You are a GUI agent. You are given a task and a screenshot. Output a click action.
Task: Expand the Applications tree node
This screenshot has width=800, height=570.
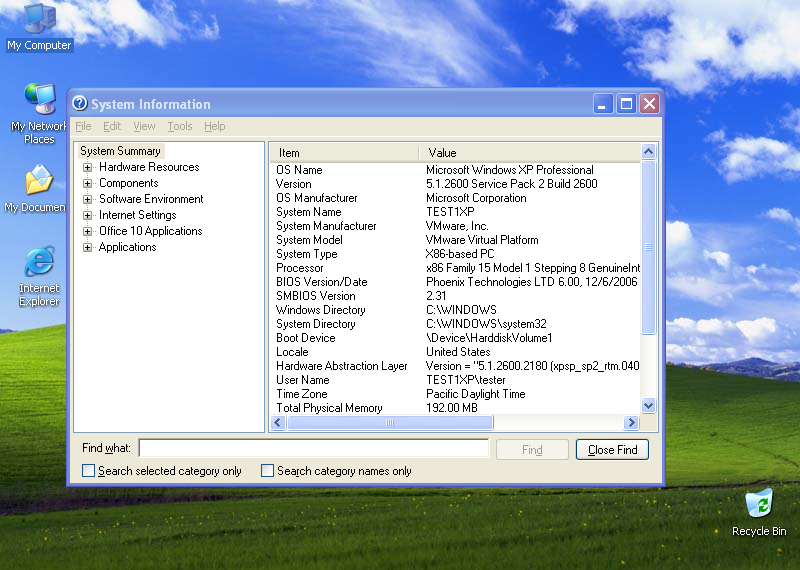[x=87, y=247]
